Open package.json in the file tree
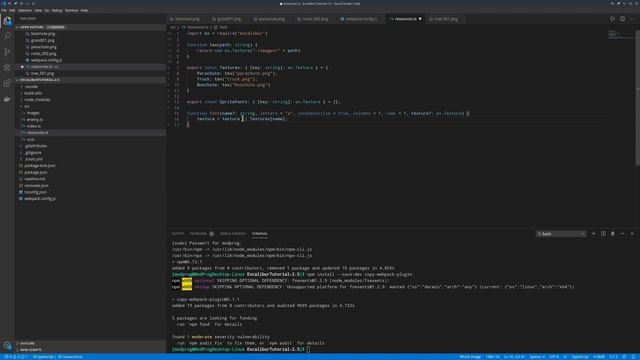 point(36,172)
